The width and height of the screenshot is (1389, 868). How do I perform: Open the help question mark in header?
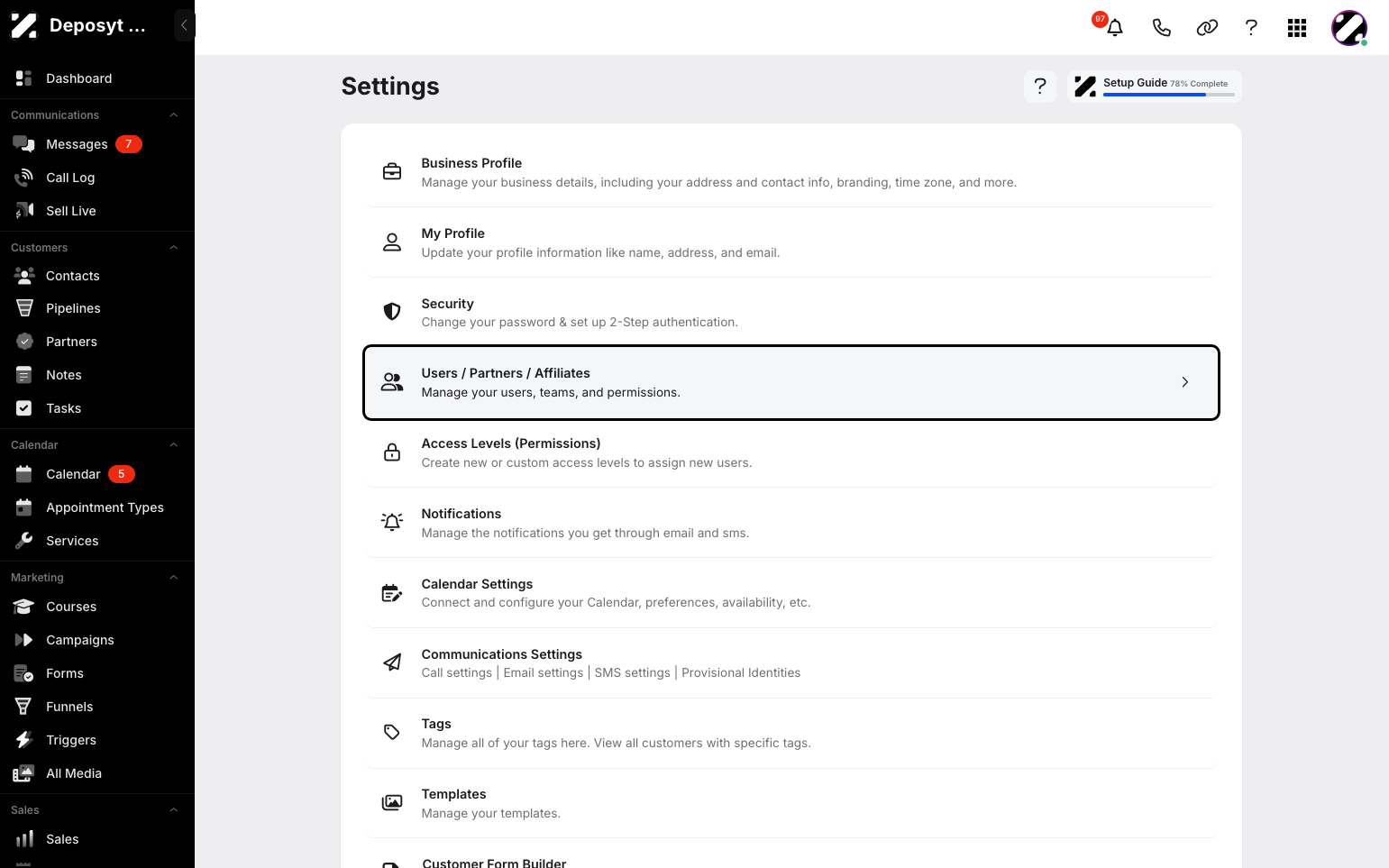click(1251, 28)
